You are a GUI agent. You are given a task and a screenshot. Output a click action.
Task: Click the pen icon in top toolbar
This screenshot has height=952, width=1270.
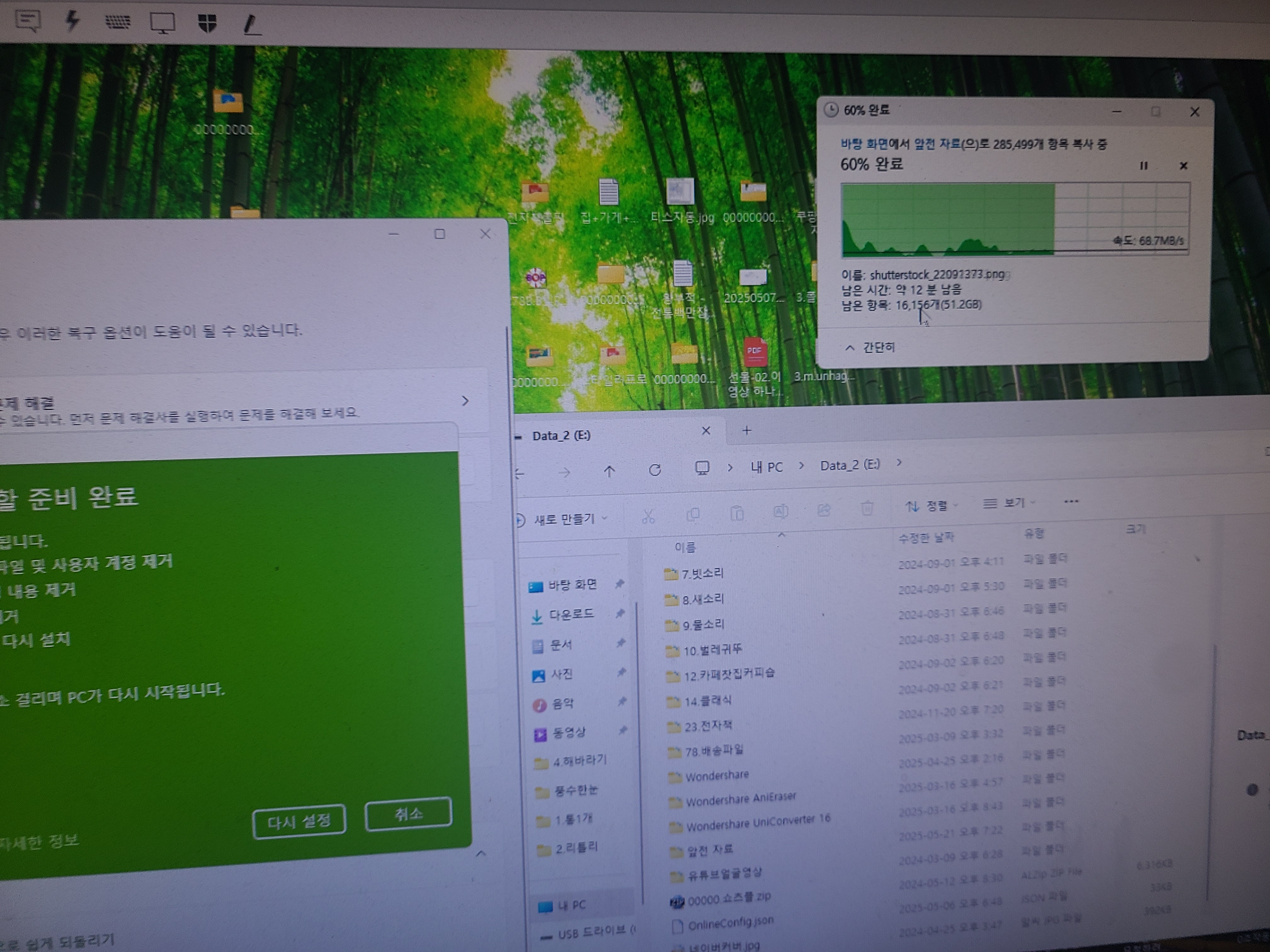(251, 25)
